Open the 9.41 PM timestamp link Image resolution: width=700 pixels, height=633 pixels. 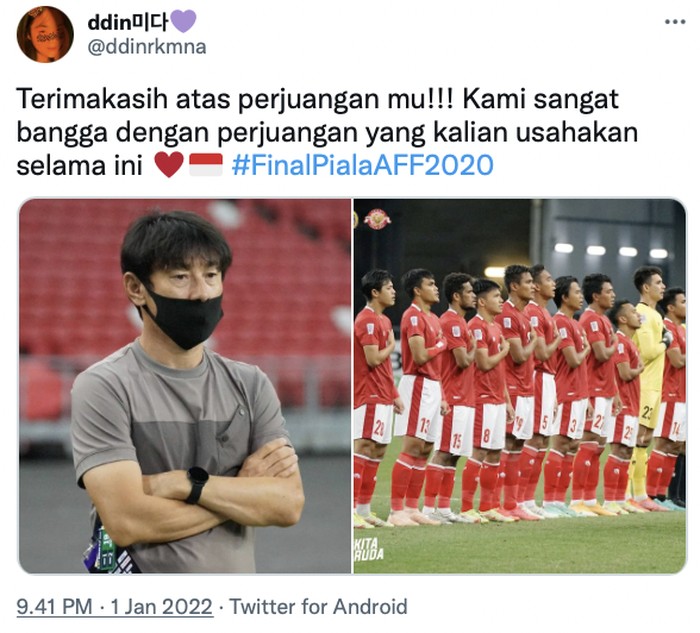click(x=54, y=607)
